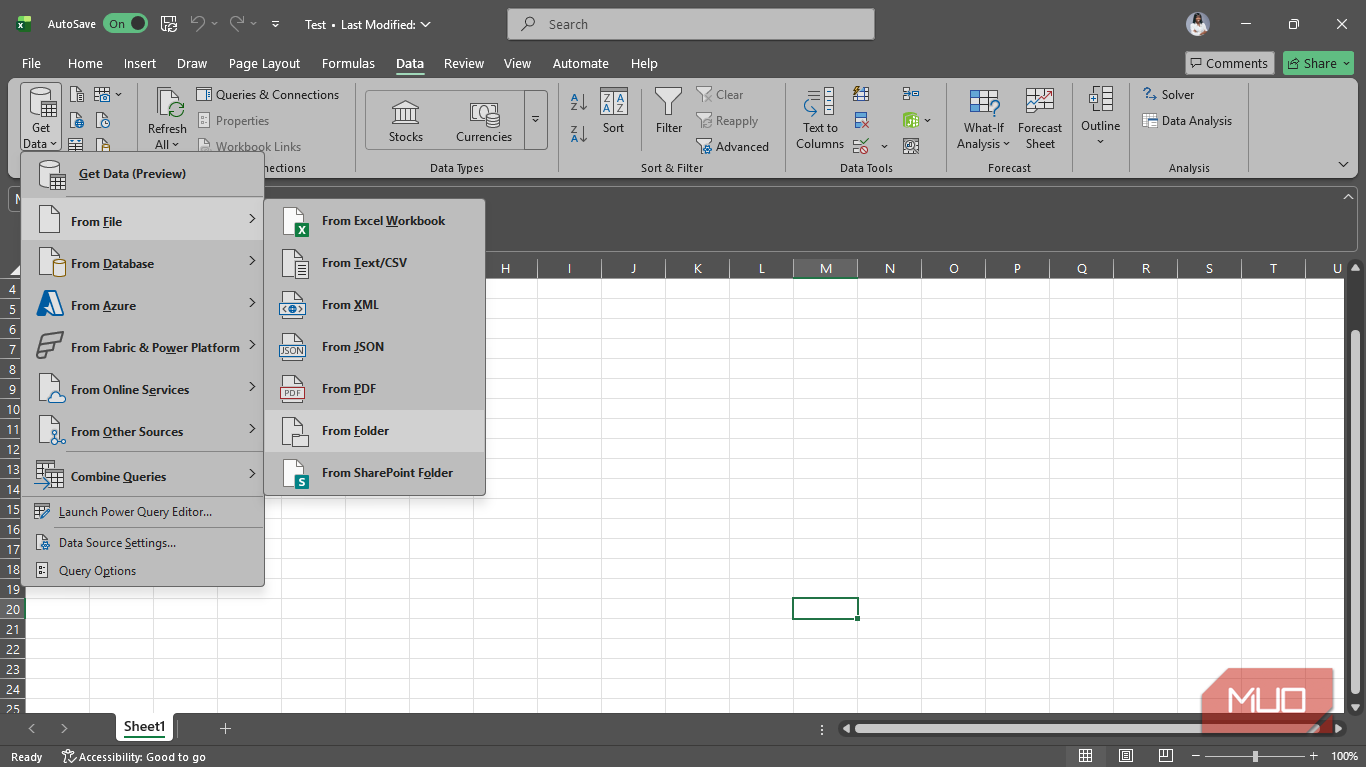The image size is (1366, 768).
Task: Expand the Combine Queries submenu
Action: click(143, 475)
